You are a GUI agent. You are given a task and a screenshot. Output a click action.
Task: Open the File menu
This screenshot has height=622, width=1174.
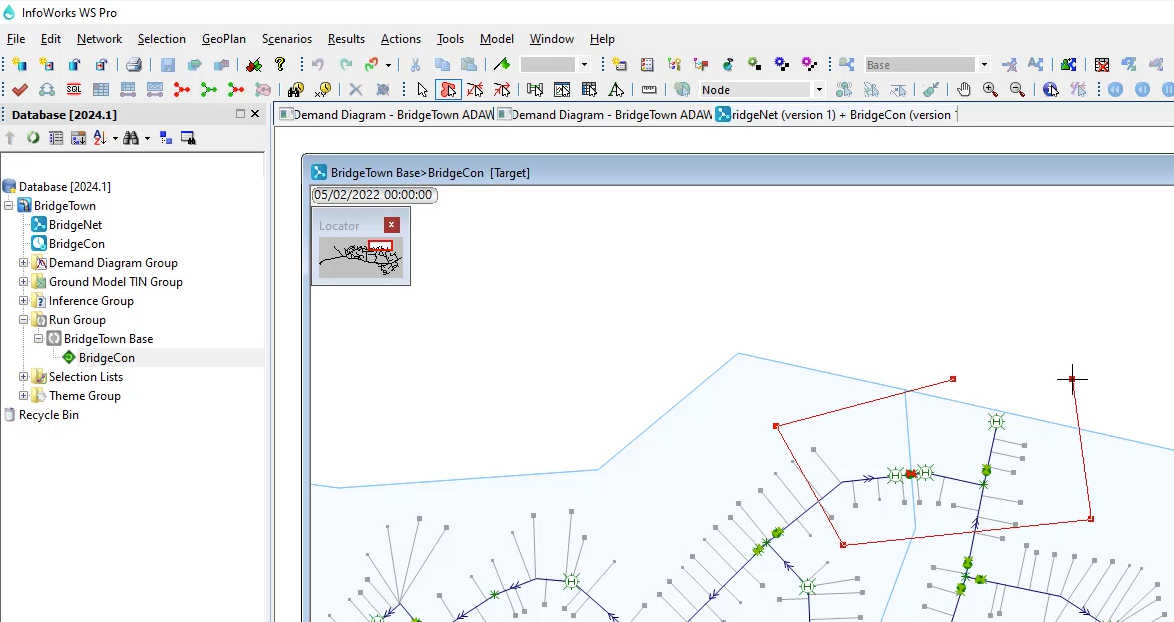click(16, 39)
